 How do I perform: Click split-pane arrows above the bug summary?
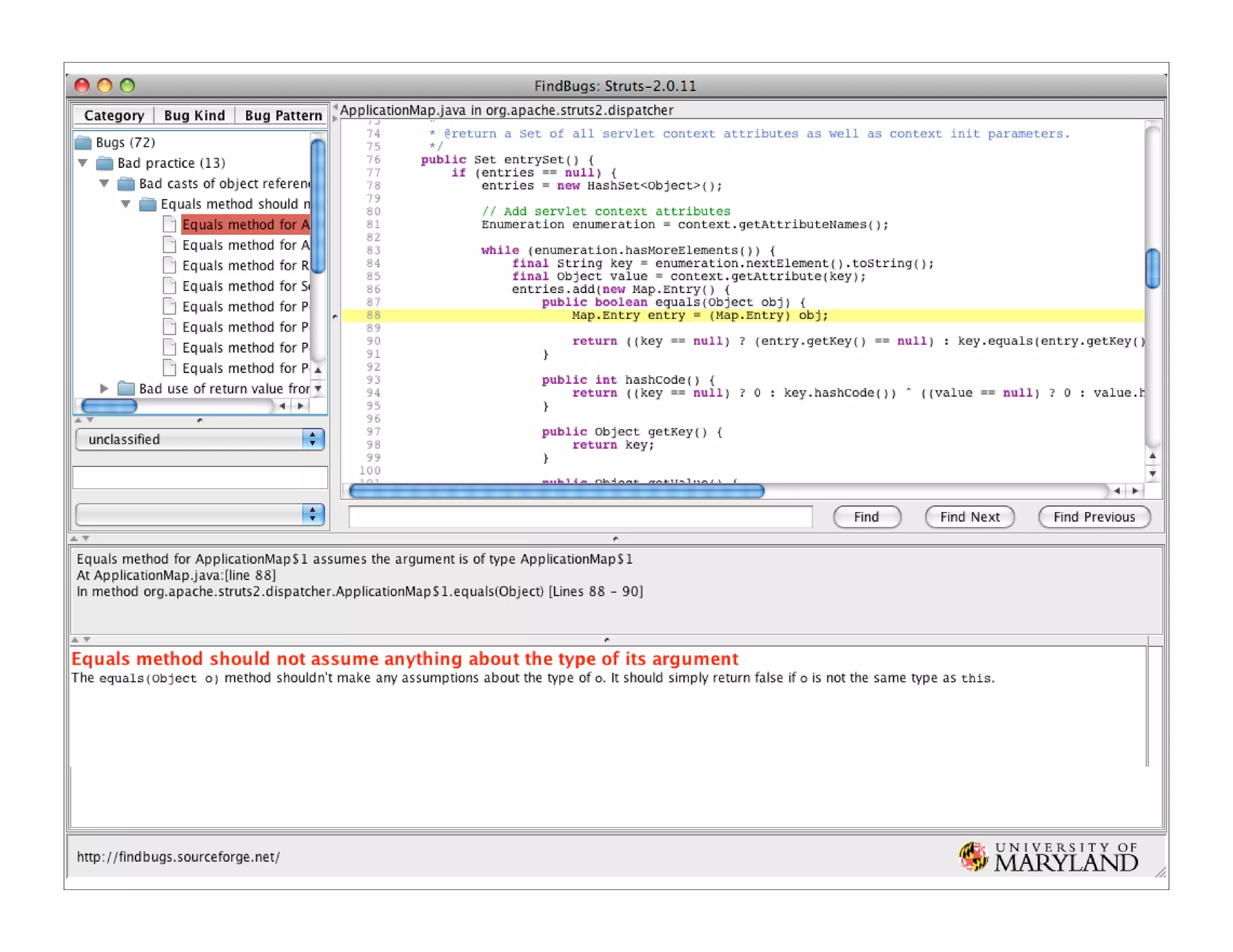point(80,539)
